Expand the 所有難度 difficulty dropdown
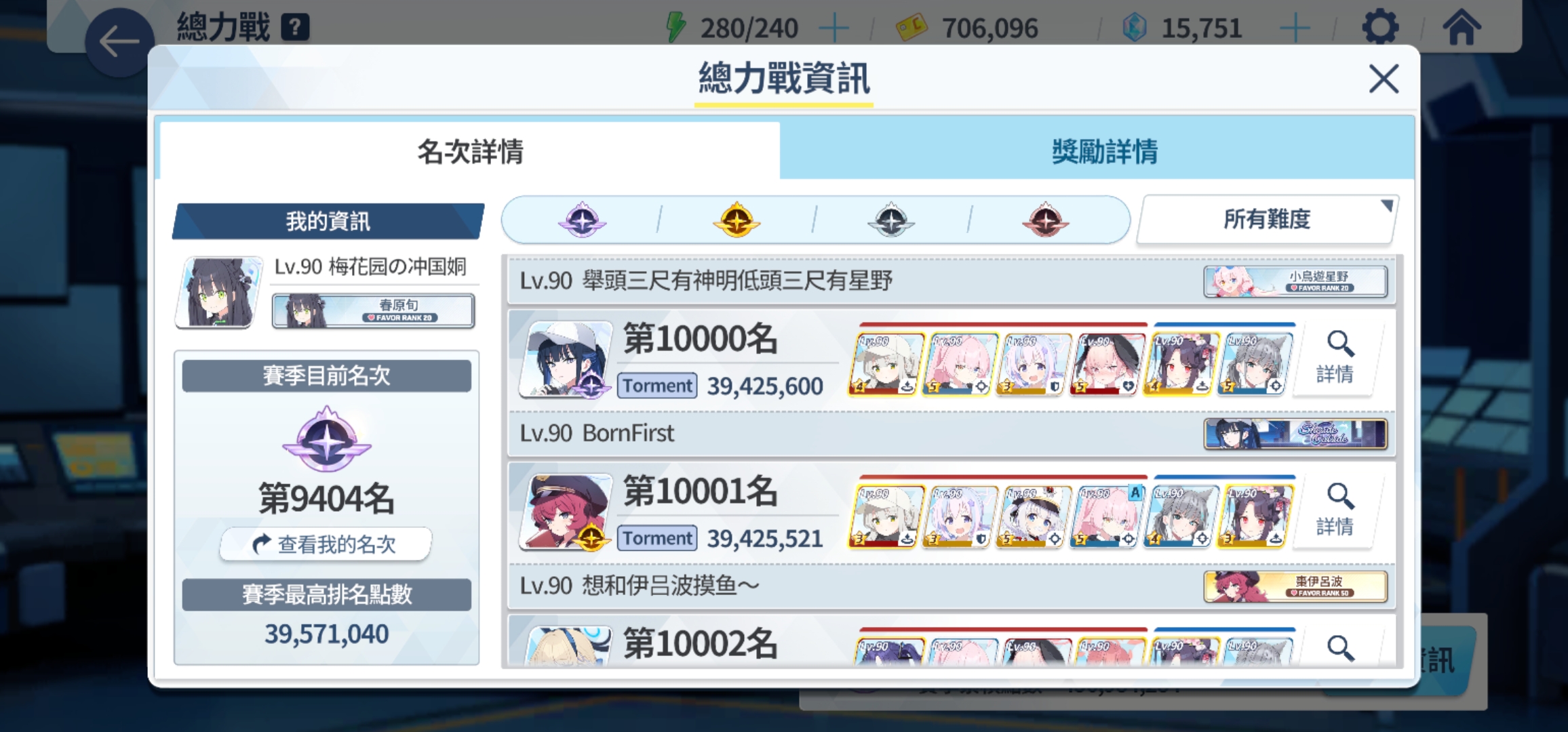This screenshot has width=1568, height=732. tap(1267, 219)
